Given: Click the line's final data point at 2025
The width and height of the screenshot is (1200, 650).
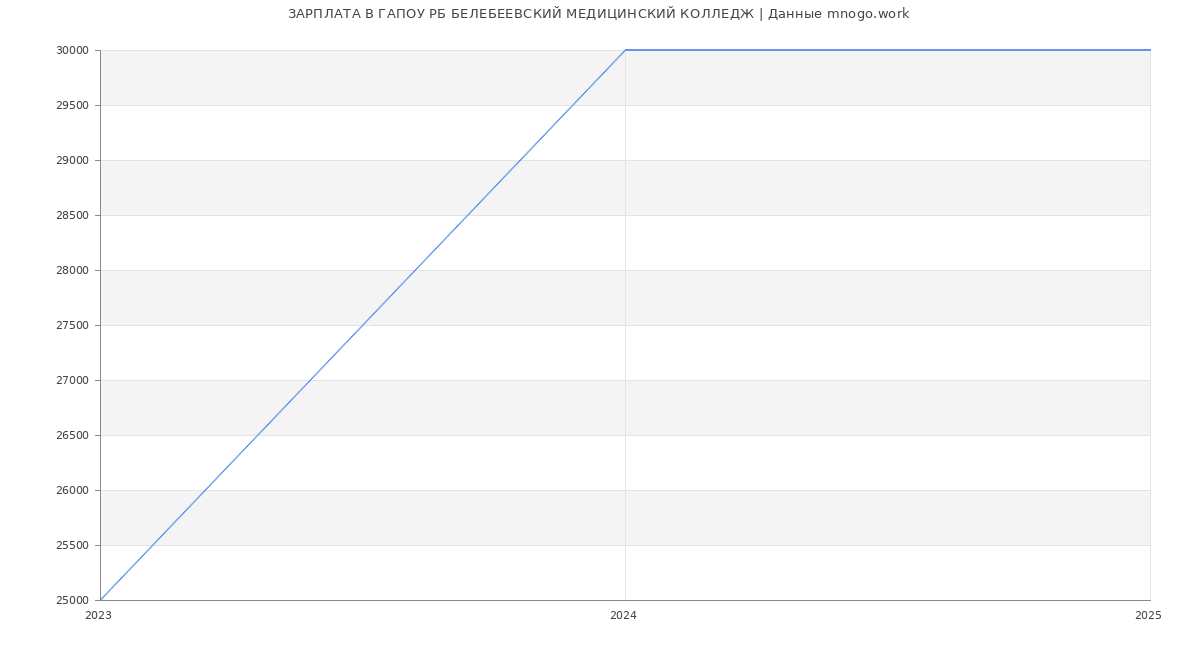Looking at the screenshot, I should click(x=1150, y=50).
